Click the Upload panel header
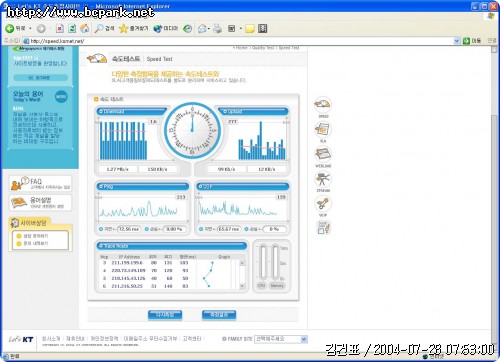The height and width of the screenshot is (362, 500). point(254,111)
